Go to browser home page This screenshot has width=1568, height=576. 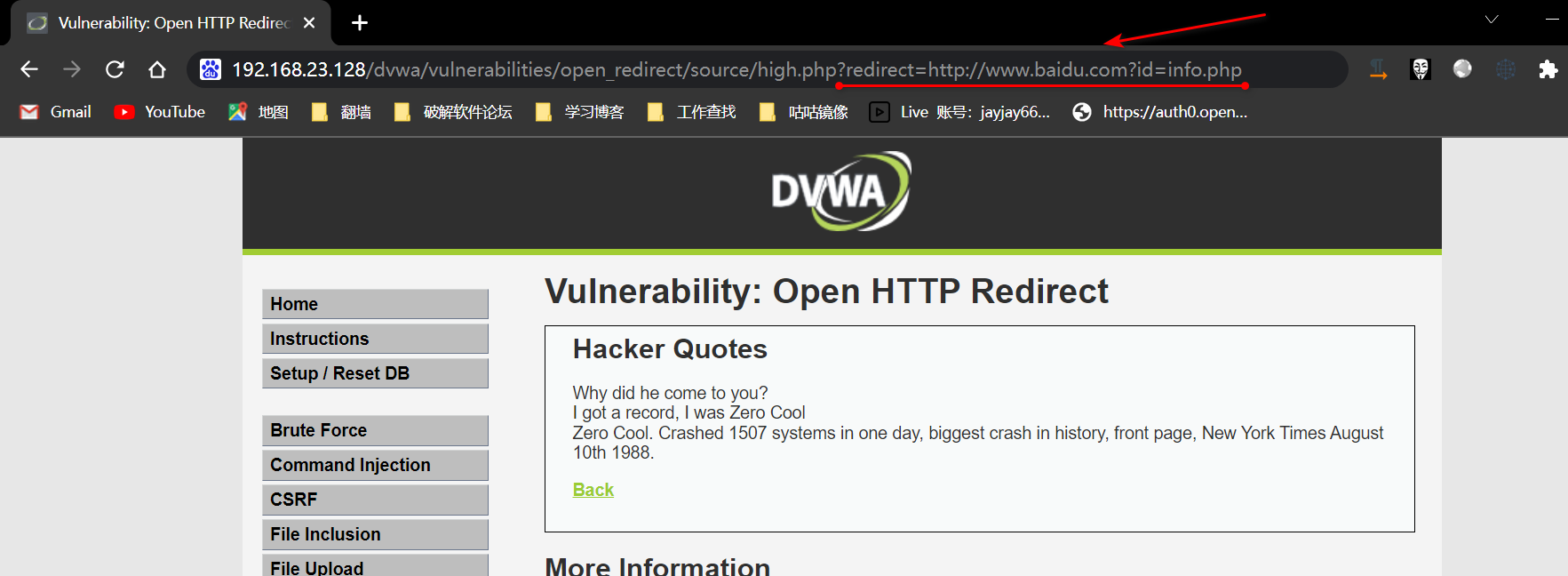click(157, 69)
